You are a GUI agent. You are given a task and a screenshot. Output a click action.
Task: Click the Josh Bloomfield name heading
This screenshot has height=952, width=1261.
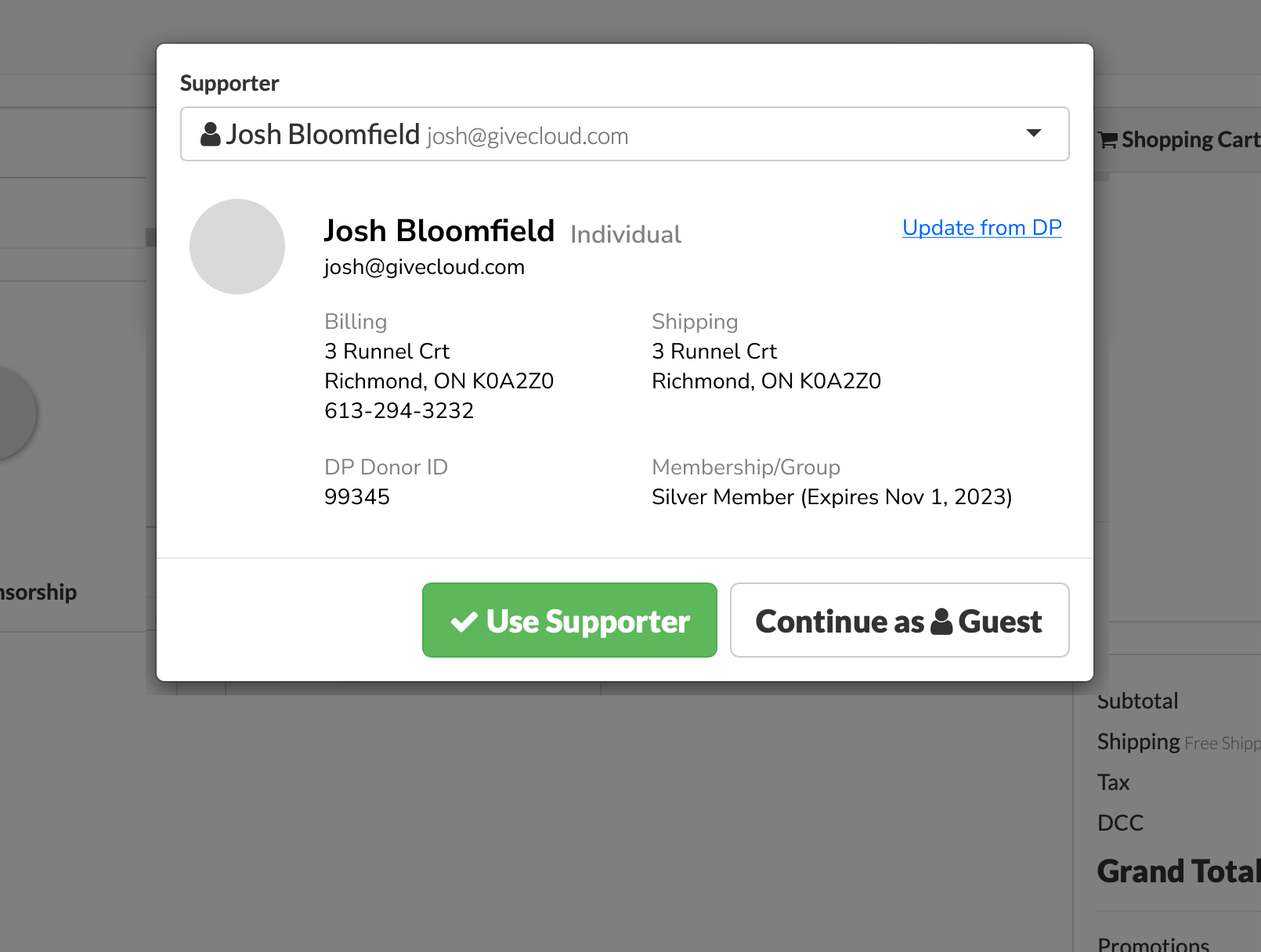(439, 231)
